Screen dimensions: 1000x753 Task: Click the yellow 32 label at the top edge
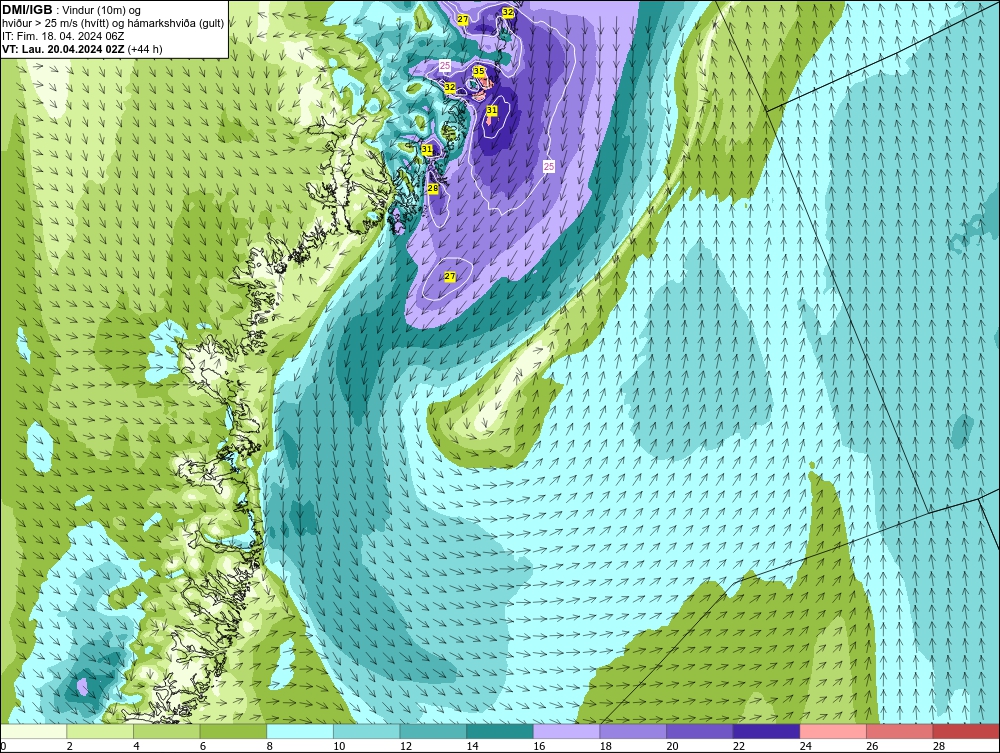coord(508,12)
